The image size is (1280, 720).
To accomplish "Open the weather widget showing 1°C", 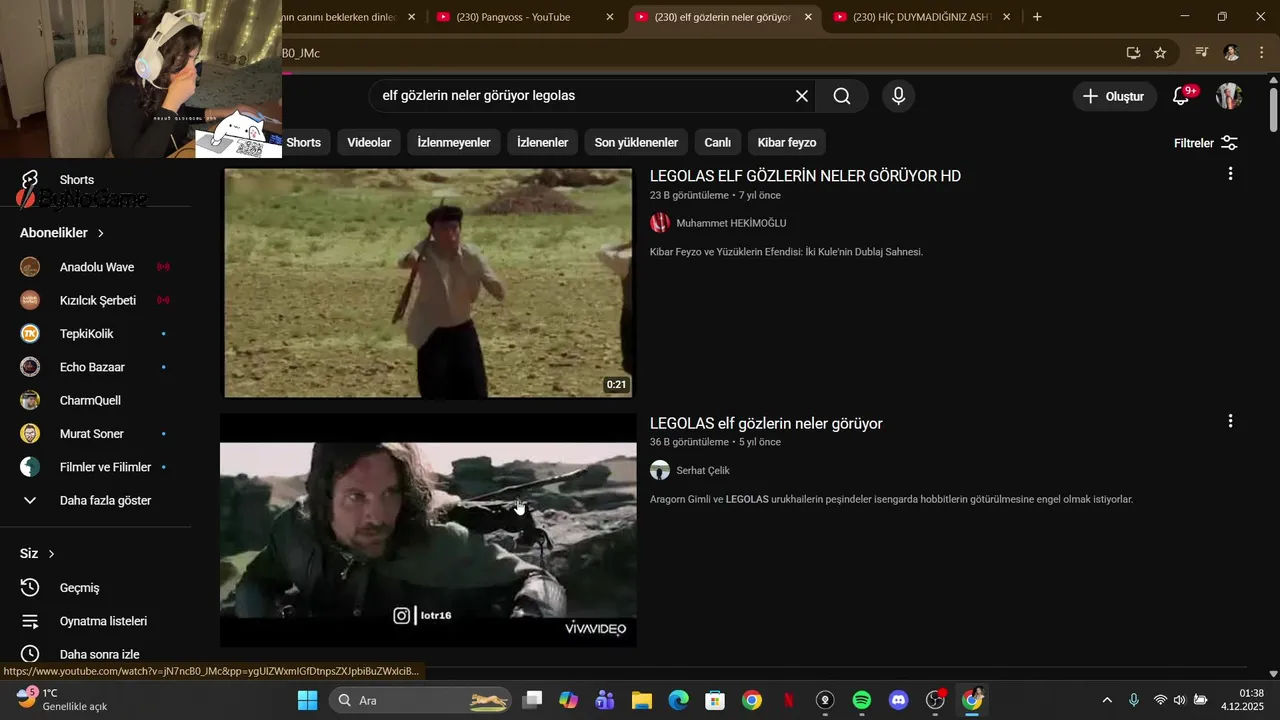I will click(x=62, y=700).
